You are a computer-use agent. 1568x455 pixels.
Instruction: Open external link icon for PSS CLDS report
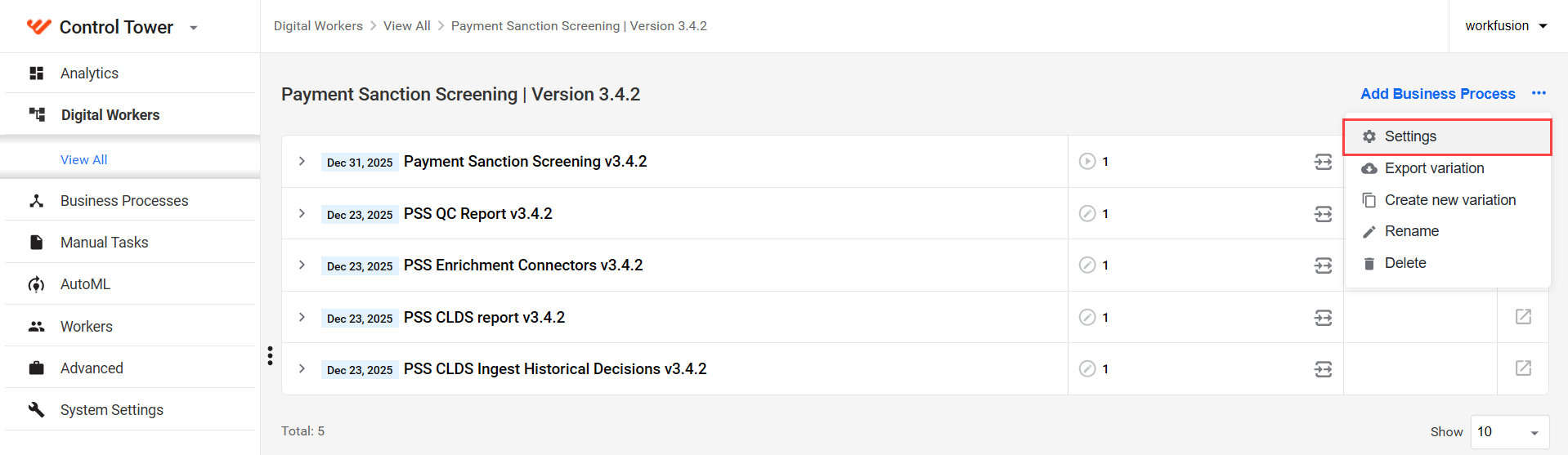tap(1523, 317)
